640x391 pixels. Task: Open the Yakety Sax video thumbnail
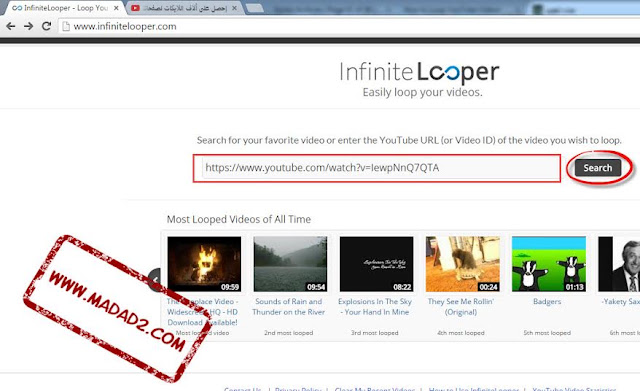(x=619, y=264)
